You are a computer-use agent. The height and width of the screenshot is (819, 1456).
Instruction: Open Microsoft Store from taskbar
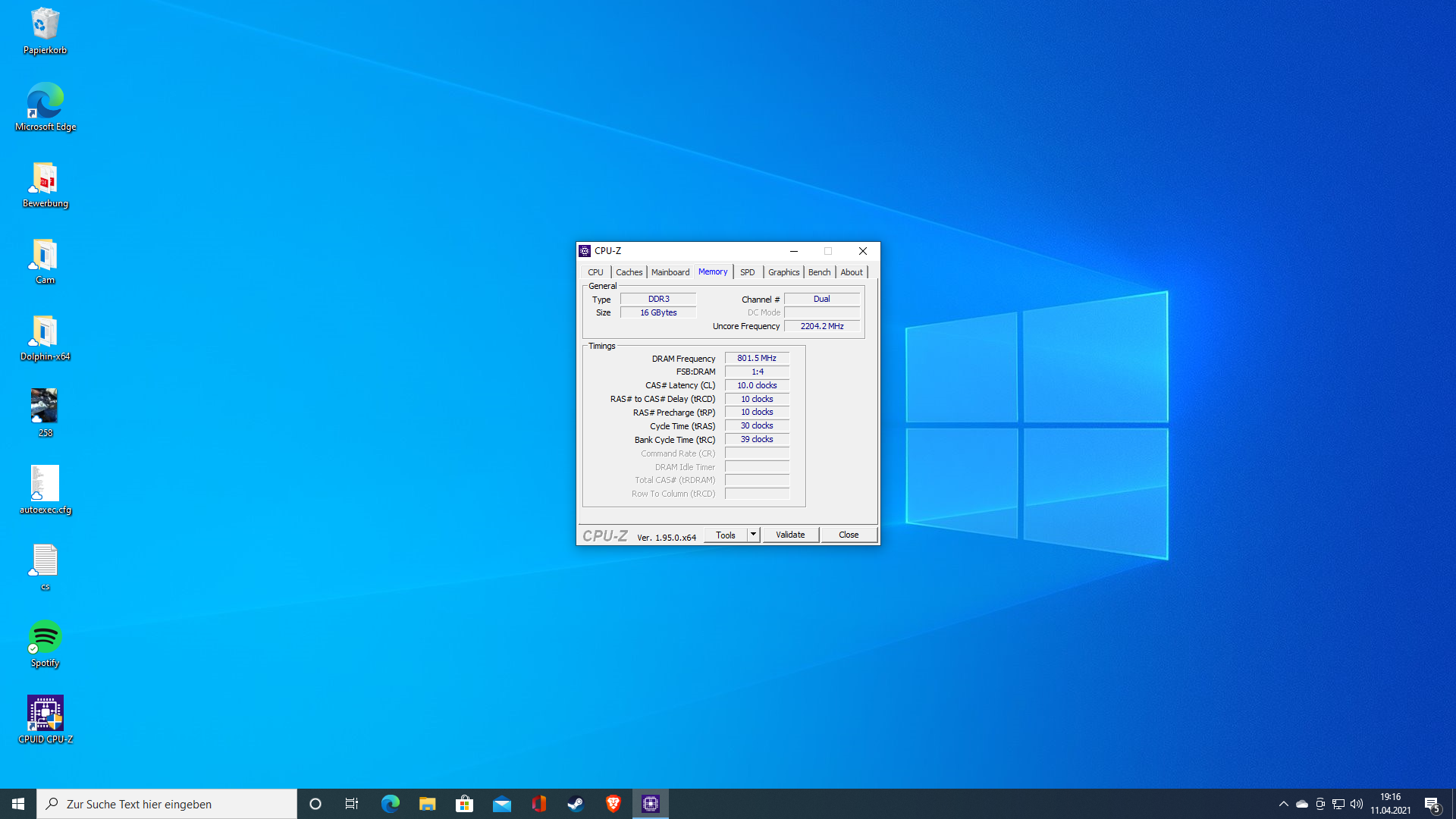tap(464, 804)
